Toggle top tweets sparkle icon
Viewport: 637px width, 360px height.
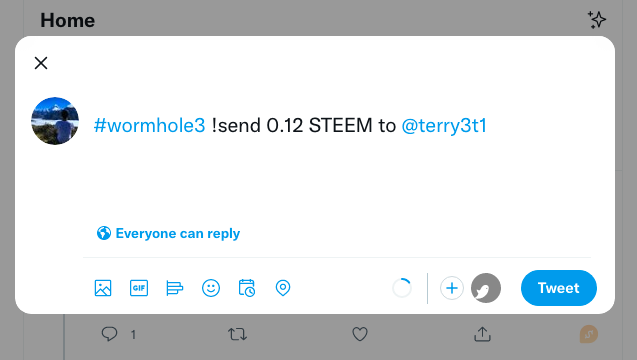596,20
